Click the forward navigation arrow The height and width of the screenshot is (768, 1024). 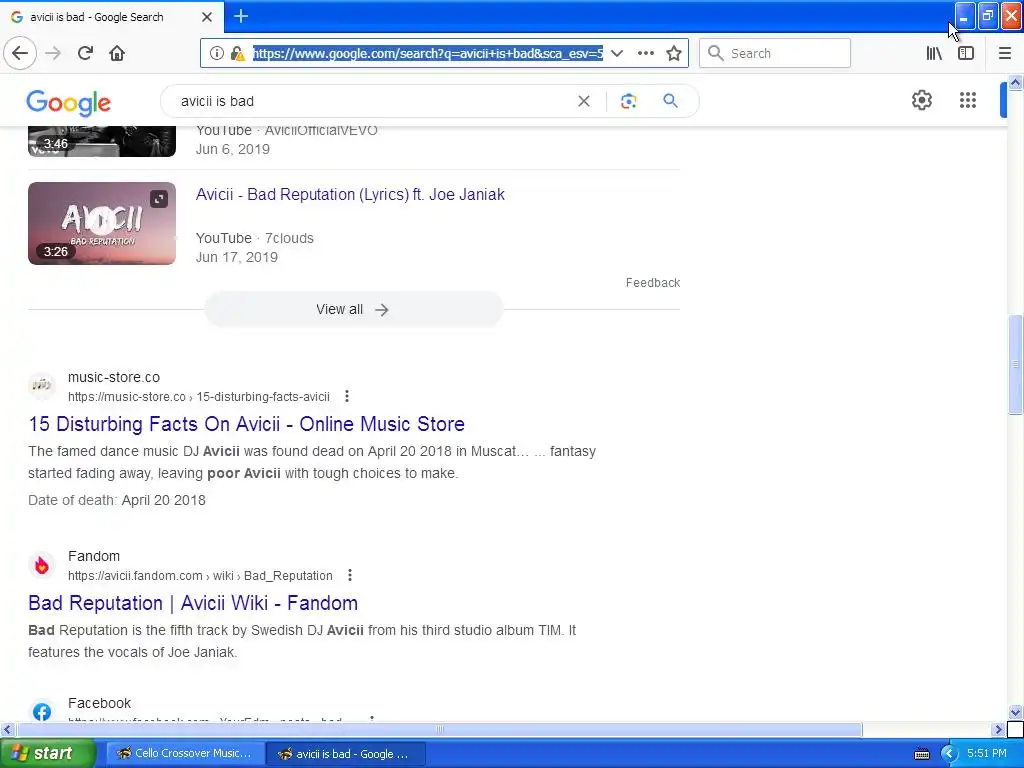(54, 53)
